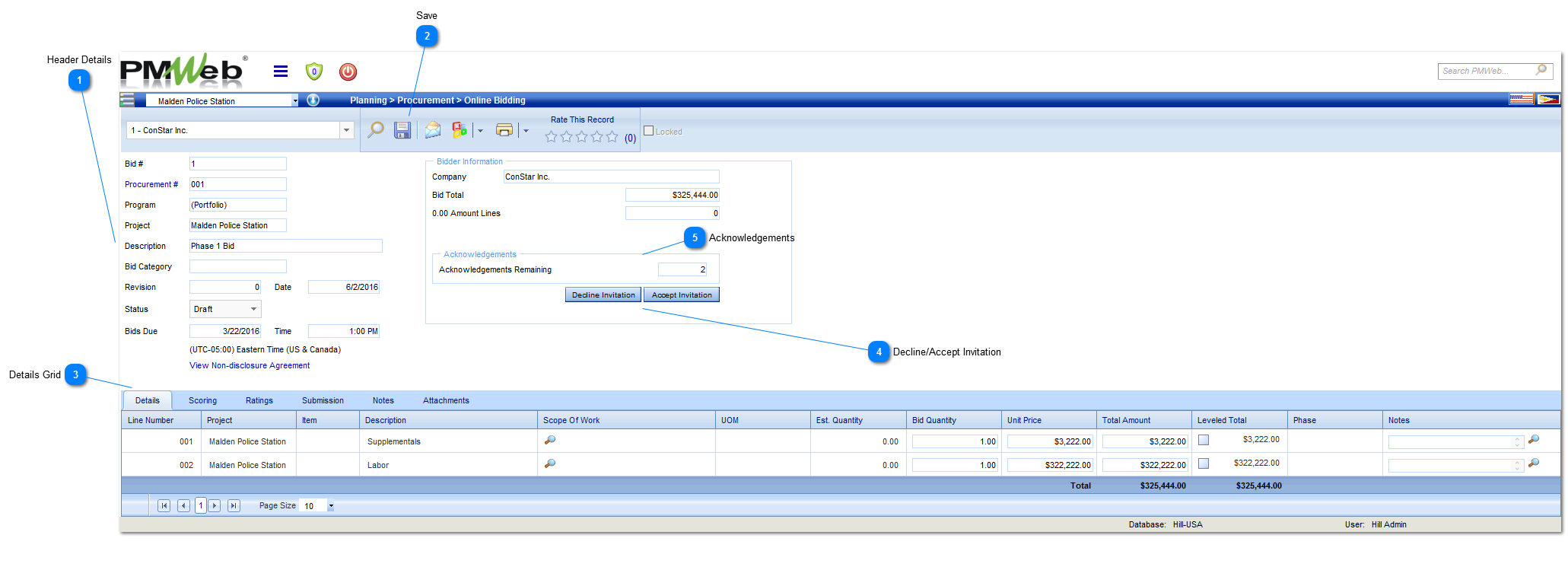Image resolution: width=1568 pixels, height=570 pixels.
Task: Click the Online Bidding breadcrumb text
Action: (x=495, y=100)
